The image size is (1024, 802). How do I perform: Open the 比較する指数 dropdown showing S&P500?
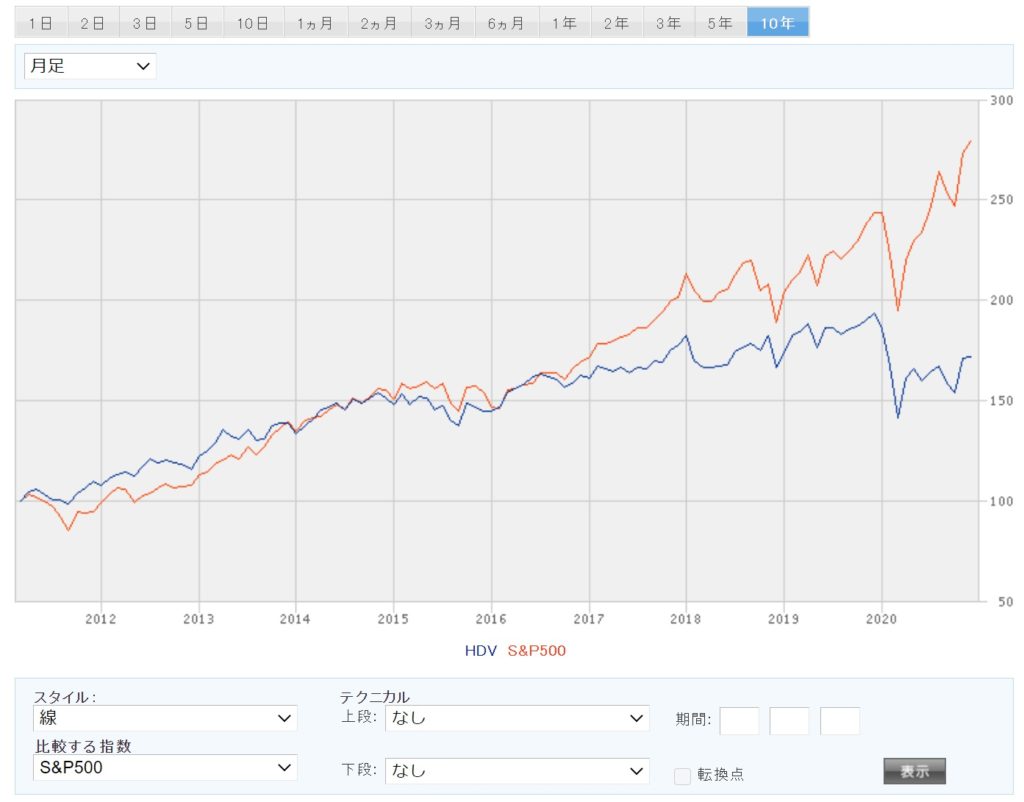click(165, 767)
